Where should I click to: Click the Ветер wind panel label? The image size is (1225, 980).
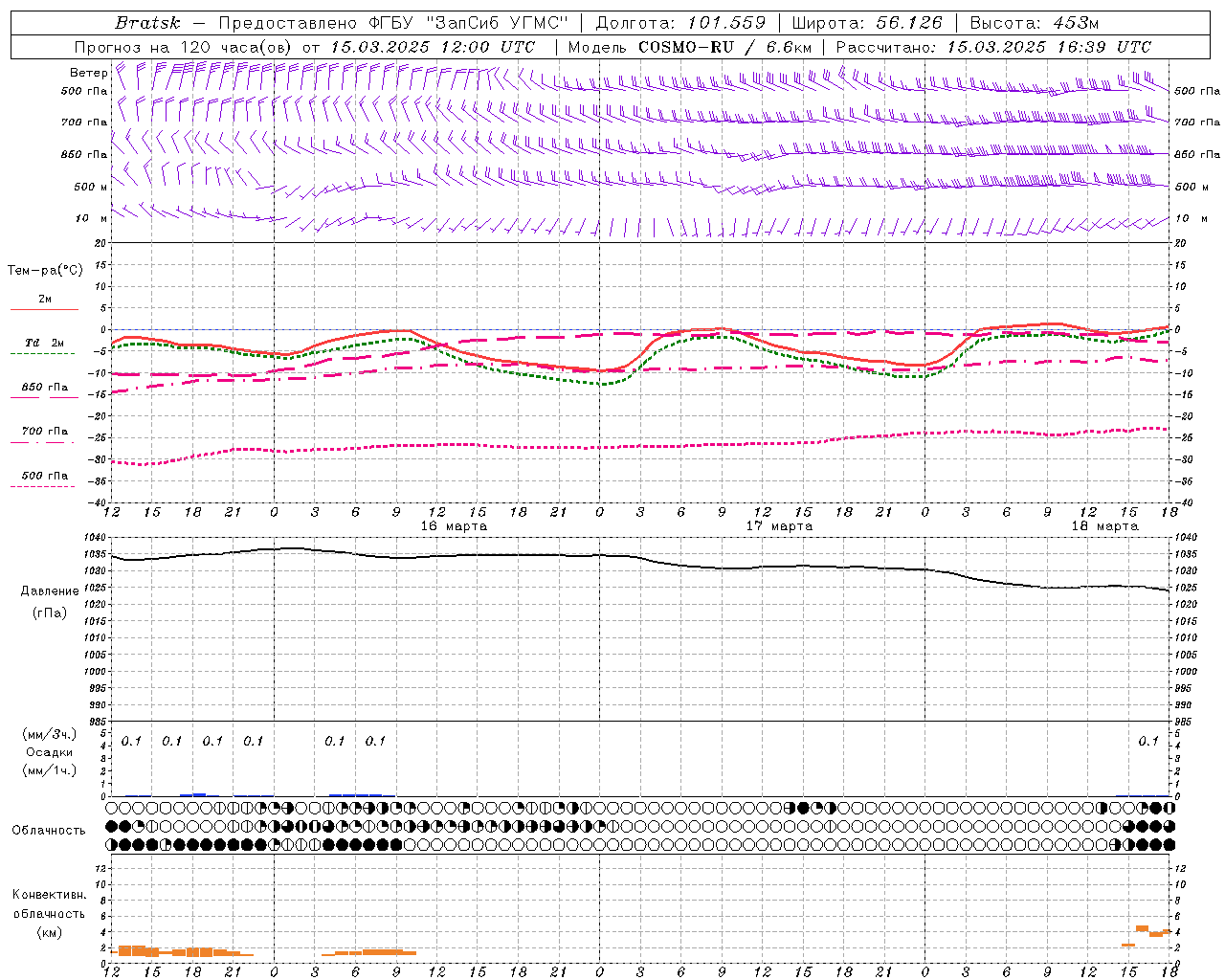(89, 73)
